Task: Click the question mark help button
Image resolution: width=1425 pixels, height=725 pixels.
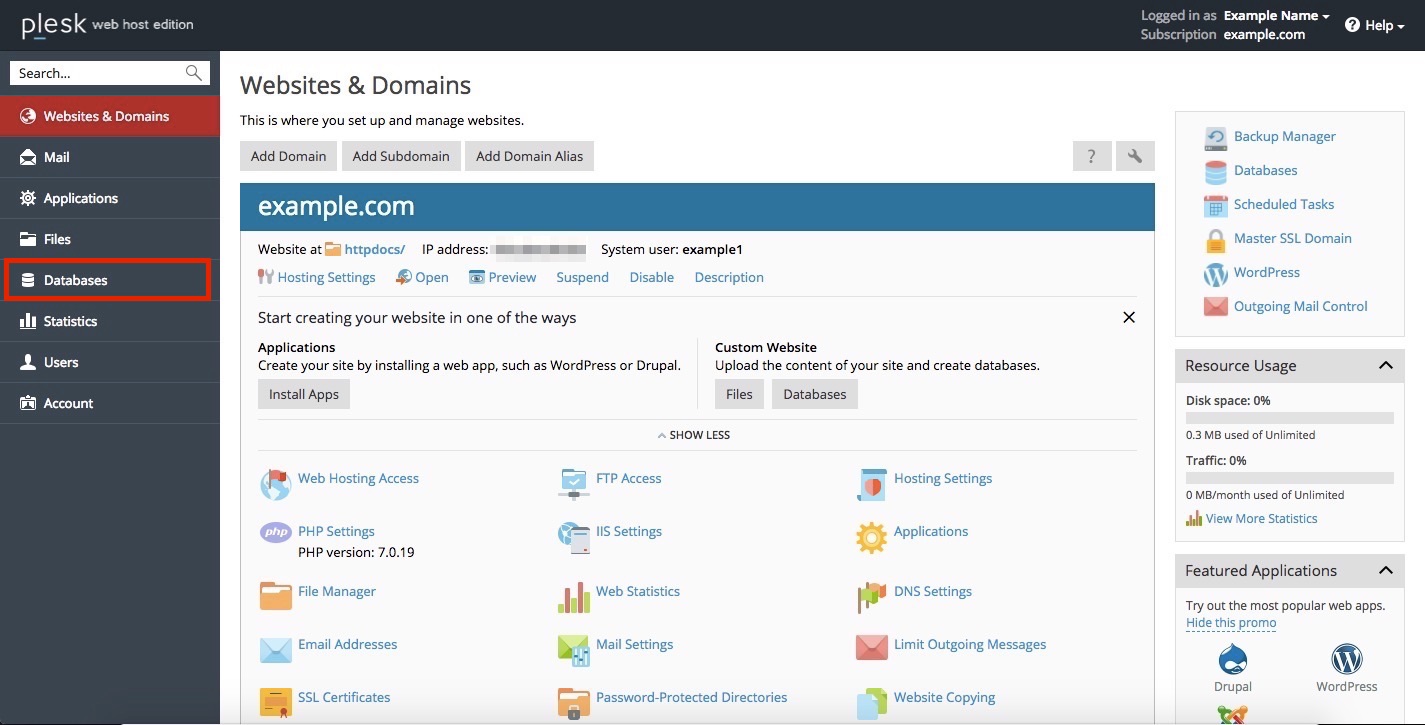Action: [1092, 156]
